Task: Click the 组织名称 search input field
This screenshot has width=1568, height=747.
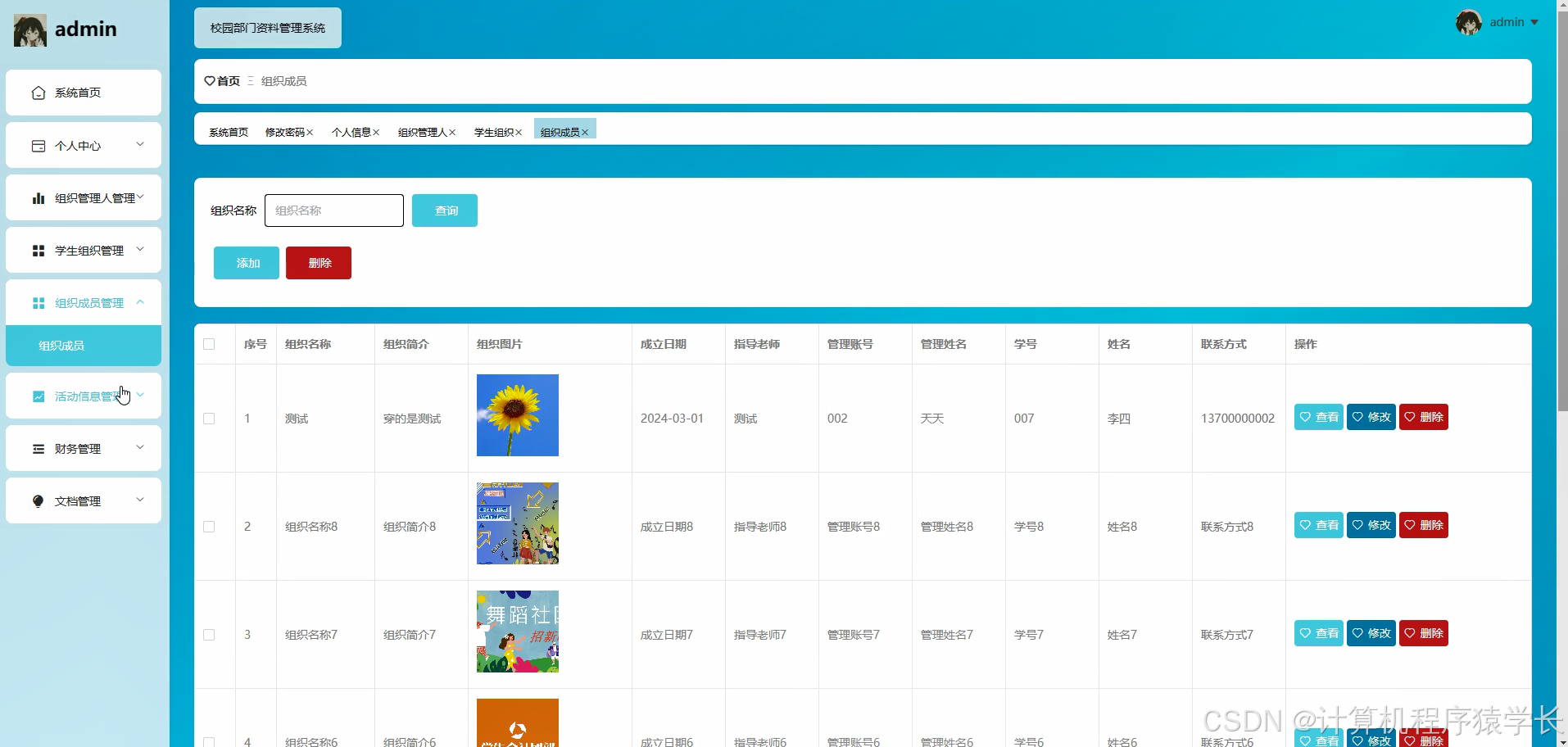Action: pos(334,211)
